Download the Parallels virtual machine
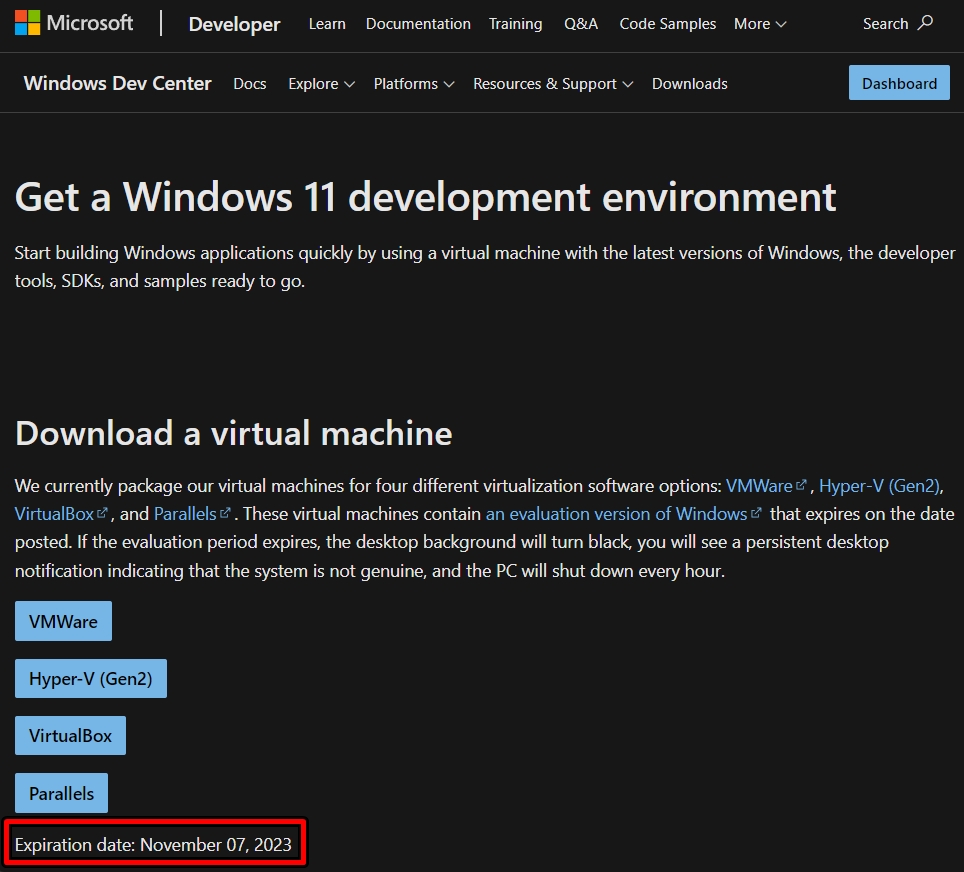The height and width of the screenshot is (872, 964). click(x=61, y=793)
